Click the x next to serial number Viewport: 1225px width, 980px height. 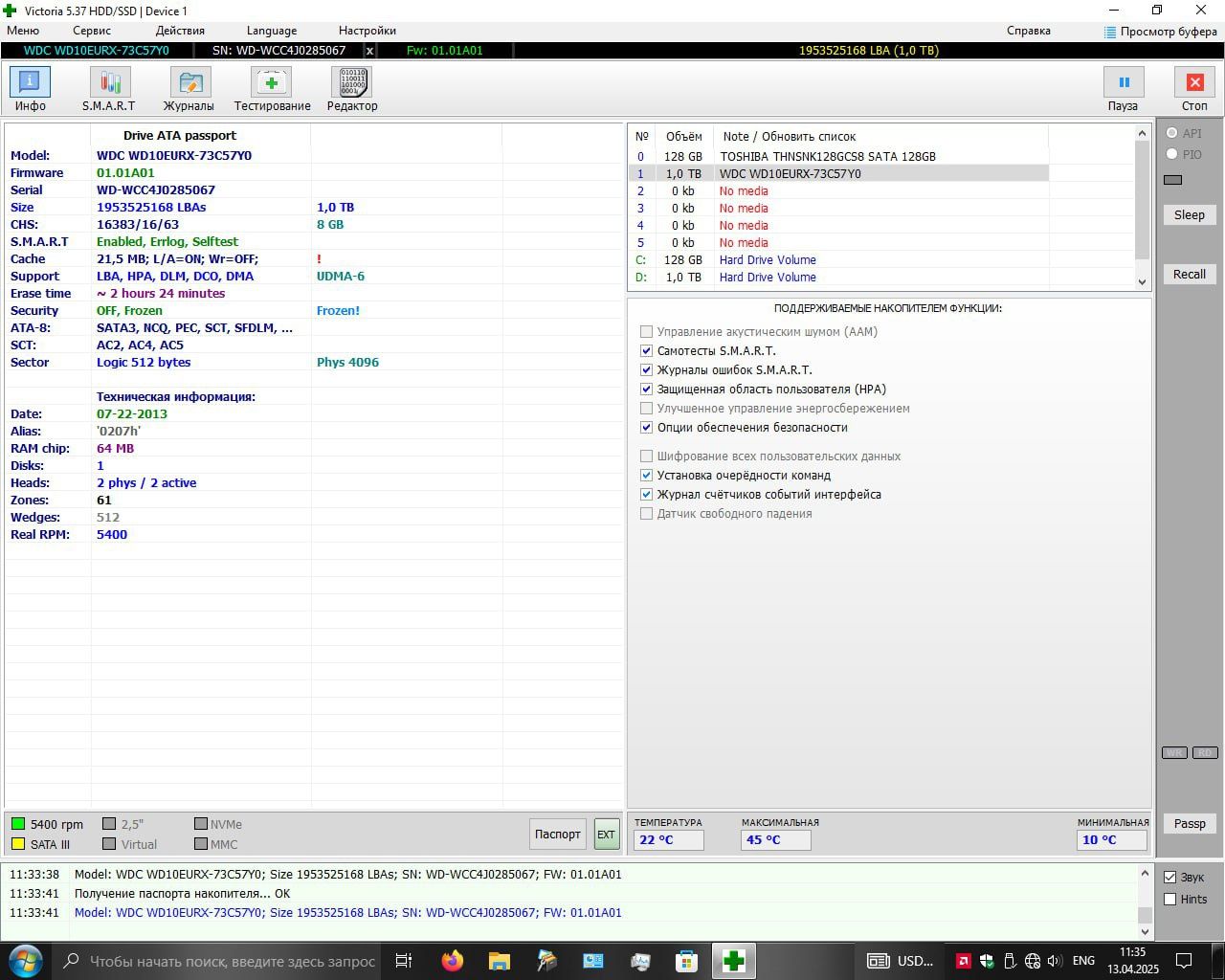click(x=369, y=50)
